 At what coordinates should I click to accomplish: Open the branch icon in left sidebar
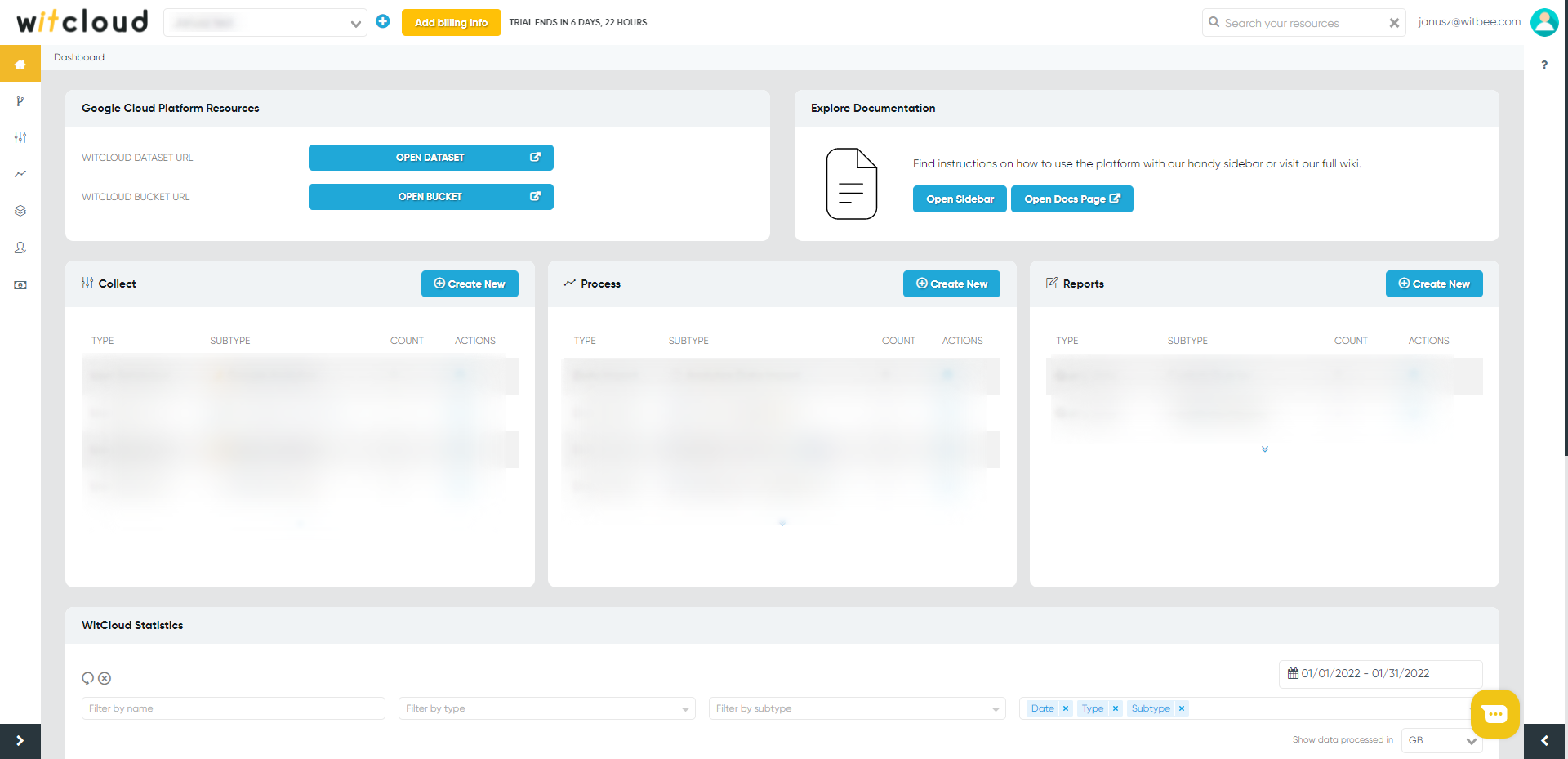coord(20,101)
